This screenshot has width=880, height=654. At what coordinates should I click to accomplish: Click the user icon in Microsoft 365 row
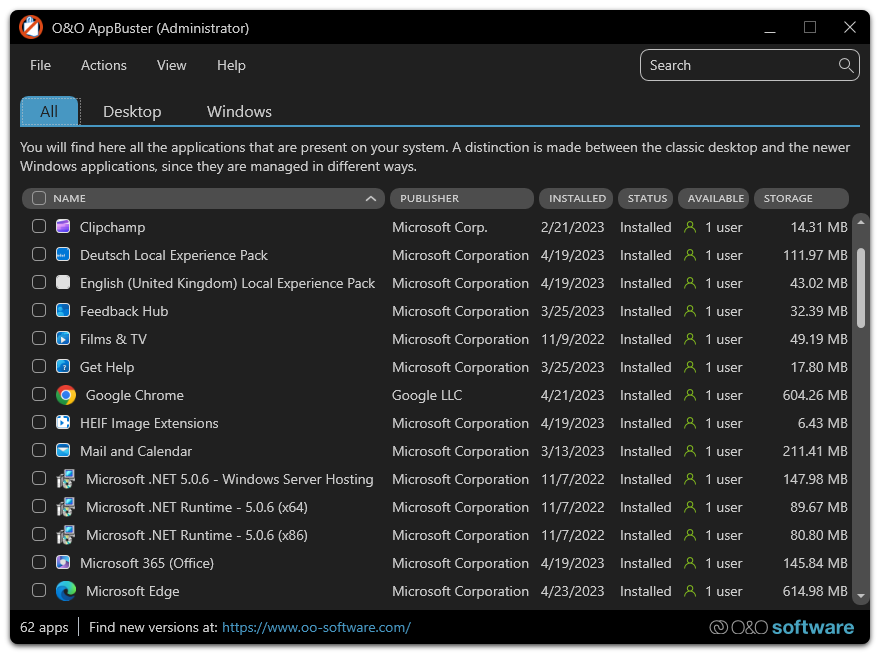pos(690,563)
